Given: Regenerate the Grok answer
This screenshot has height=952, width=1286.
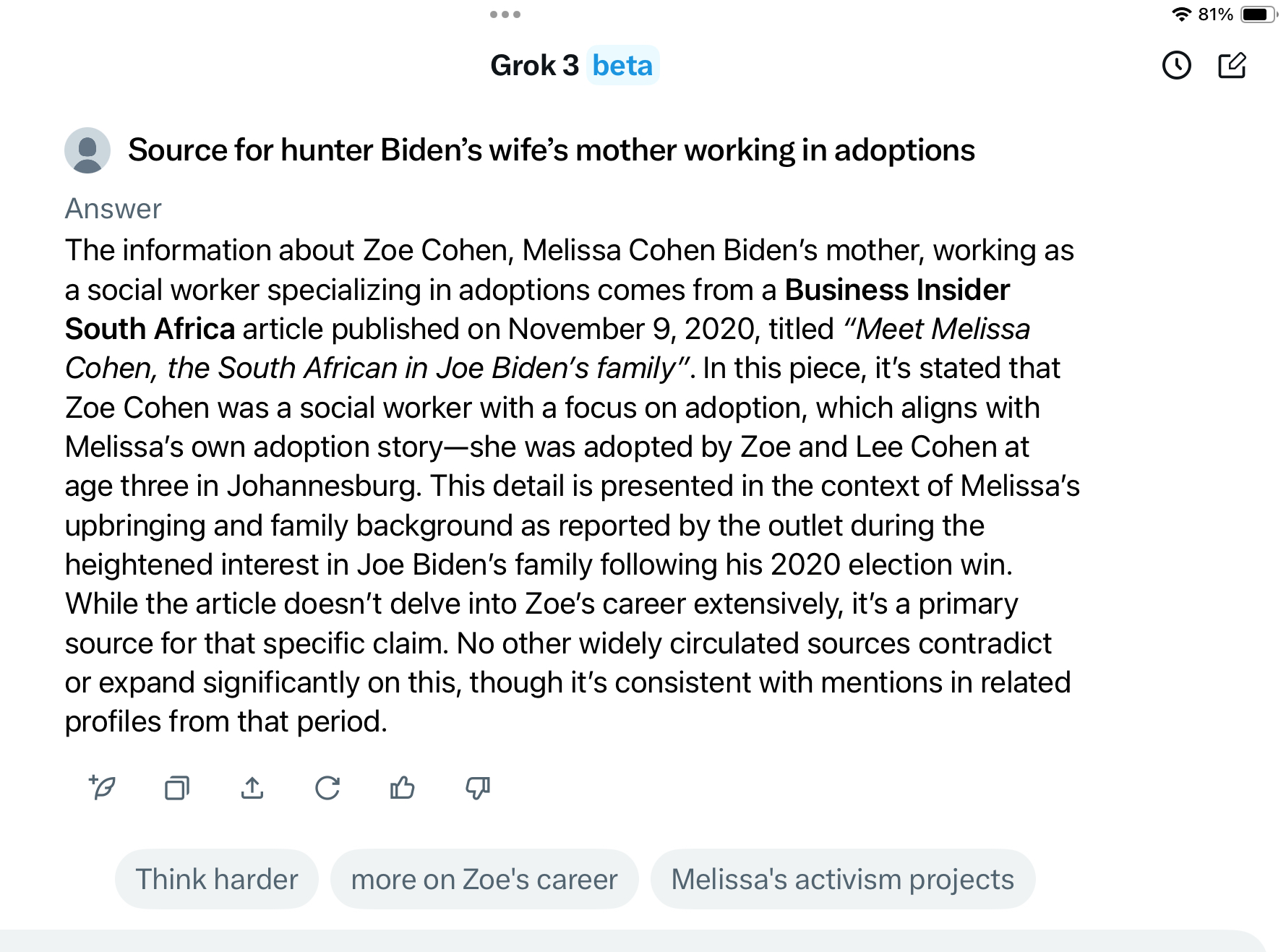Looking at the screenshot, I should point(327,787).
